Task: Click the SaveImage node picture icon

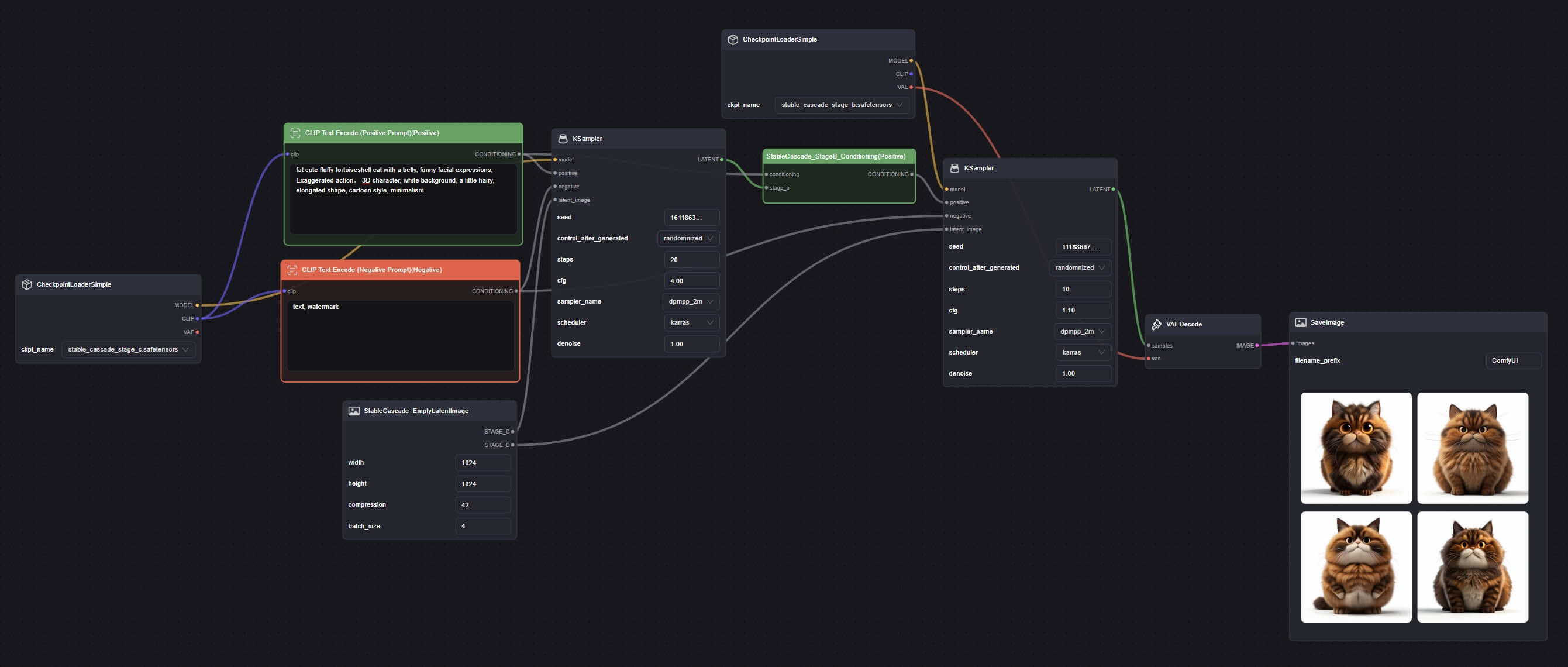Action: [x=1301, y=323]
